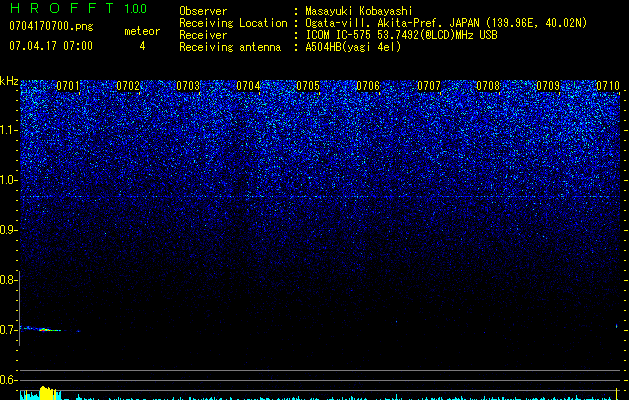Viewport: 629px width, 400px height.
Task: Select the ICOM IC-575 receiver text
Action: click(x=401, y=35)
